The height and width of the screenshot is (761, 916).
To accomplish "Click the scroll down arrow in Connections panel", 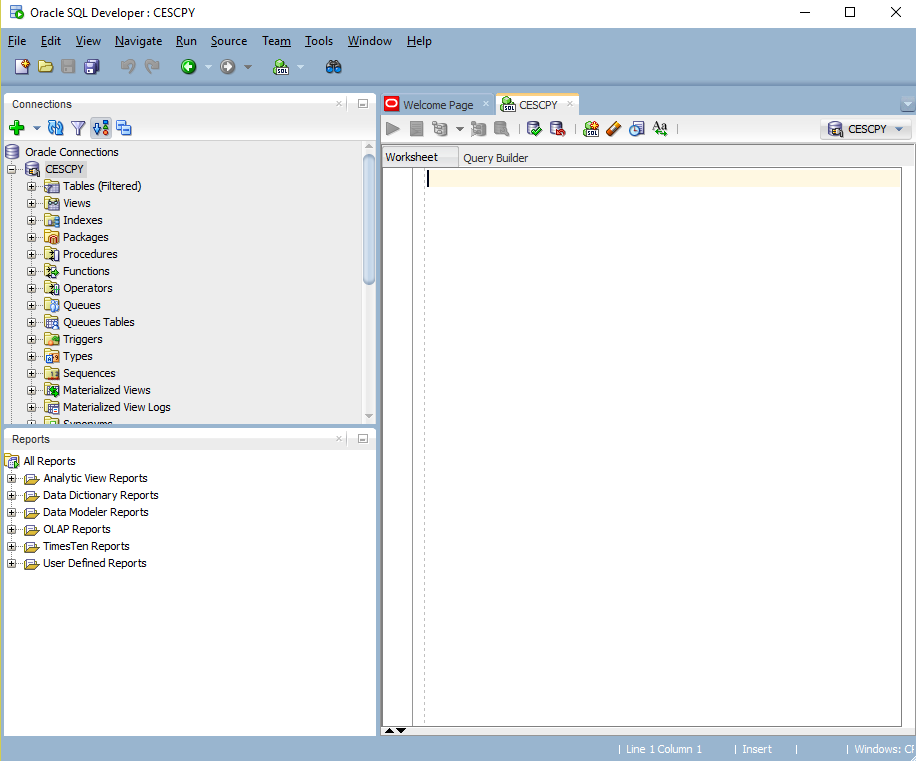I will (369, 416).
